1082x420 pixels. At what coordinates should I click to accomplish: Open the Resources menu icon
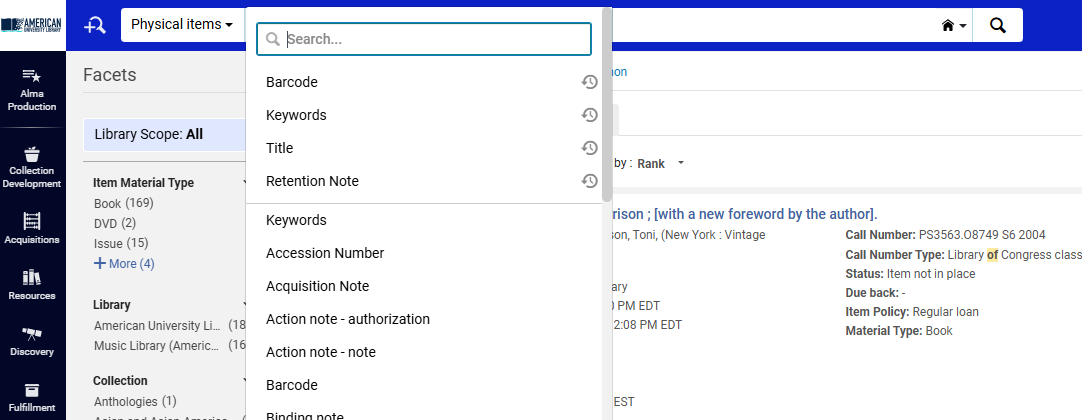coord(32,284)
